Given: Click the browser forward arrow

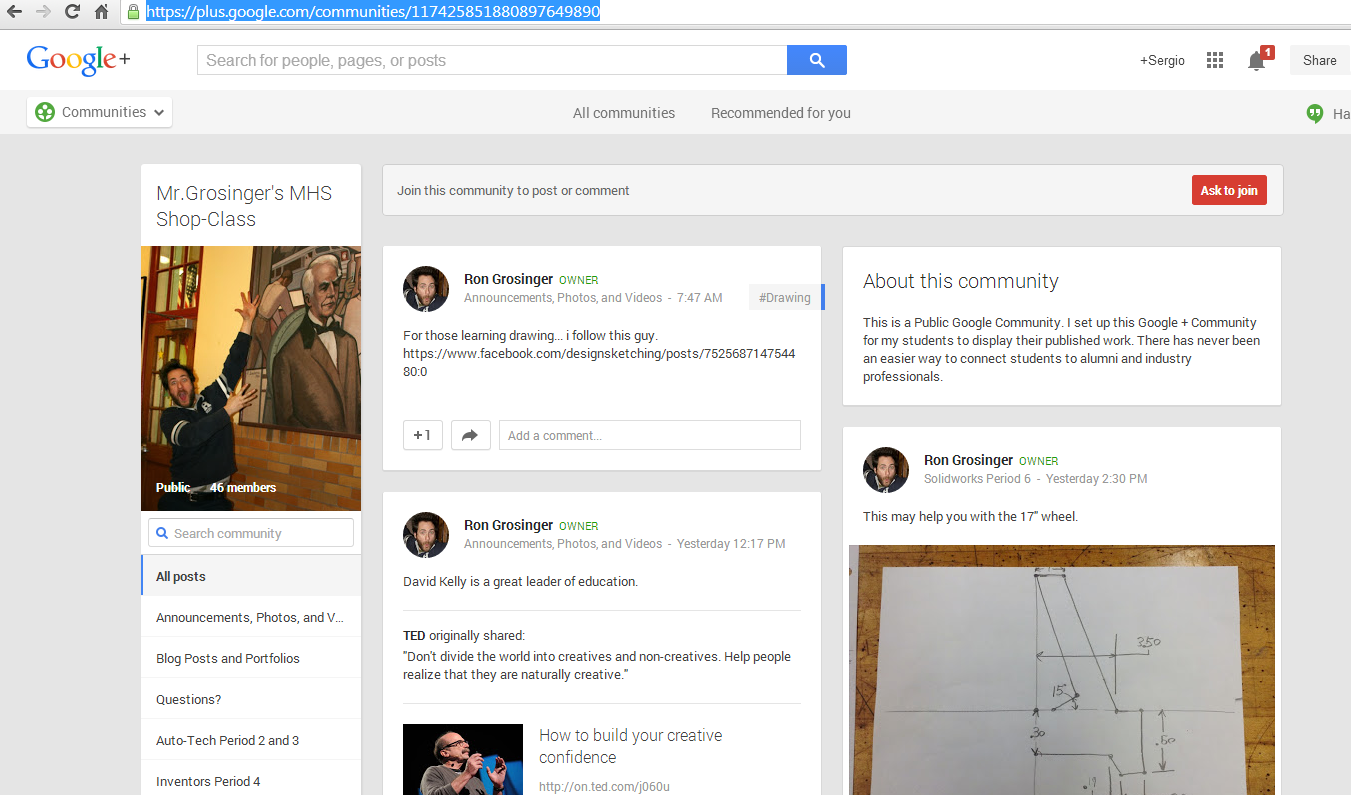Looking at the screenshot, I should point(43,12).
